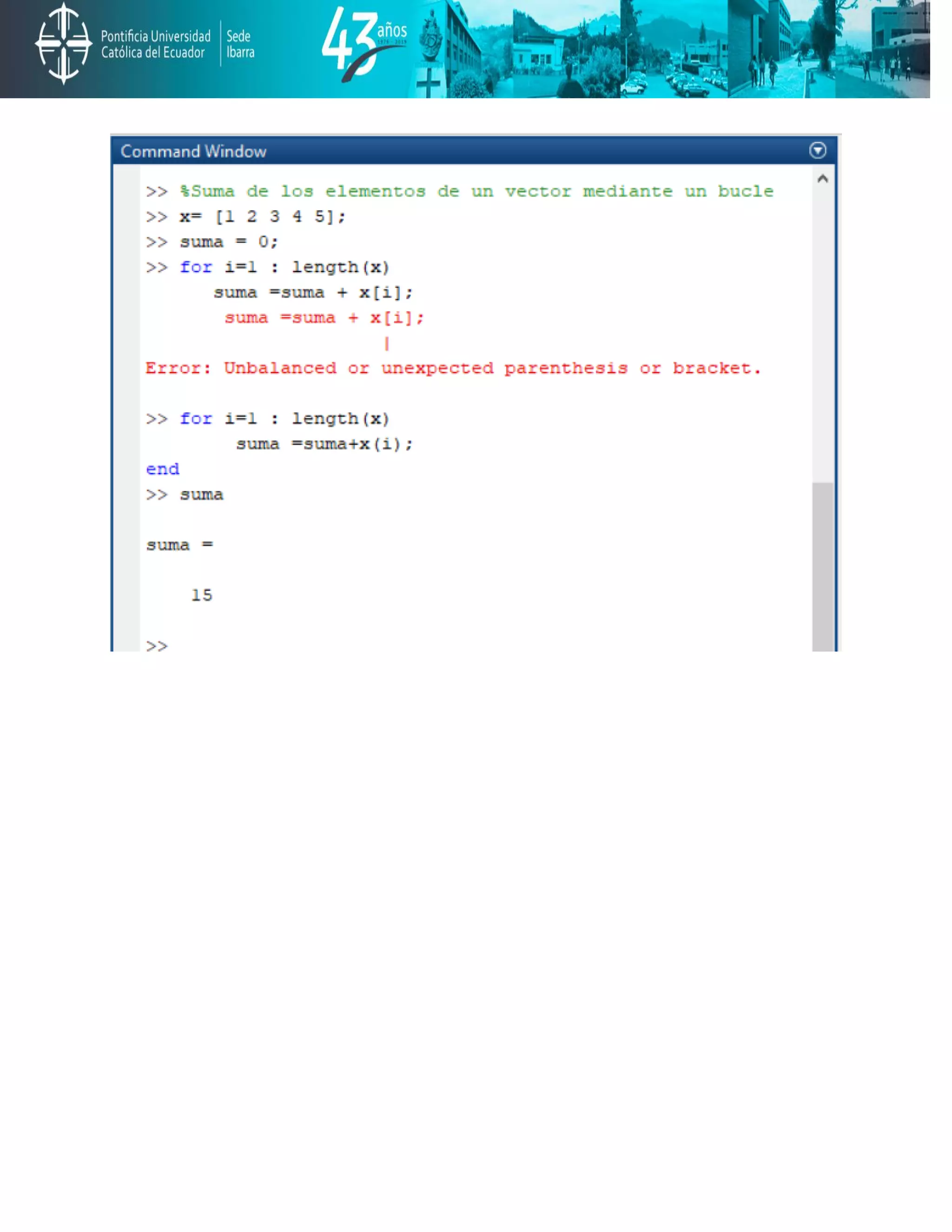This screenshot has height=1232, width=952.
Task: Click the suma =suma+x(i) statement
Action: pyautogui.click(x=324, y=444)
